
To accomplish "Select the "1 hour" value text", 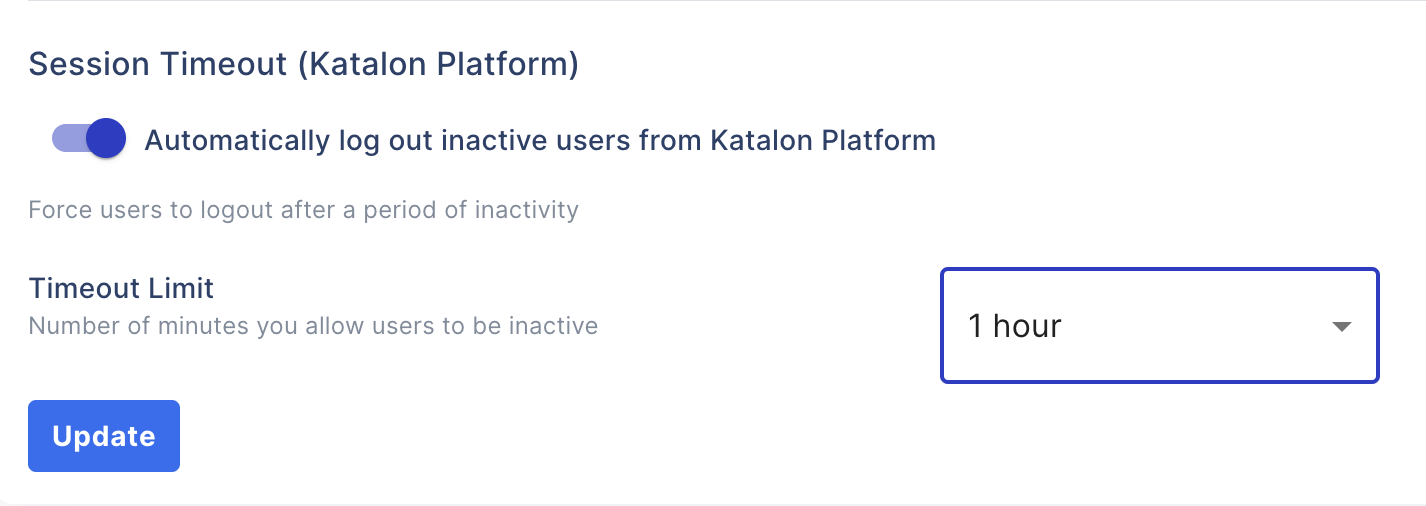I will pos(1014,326).
